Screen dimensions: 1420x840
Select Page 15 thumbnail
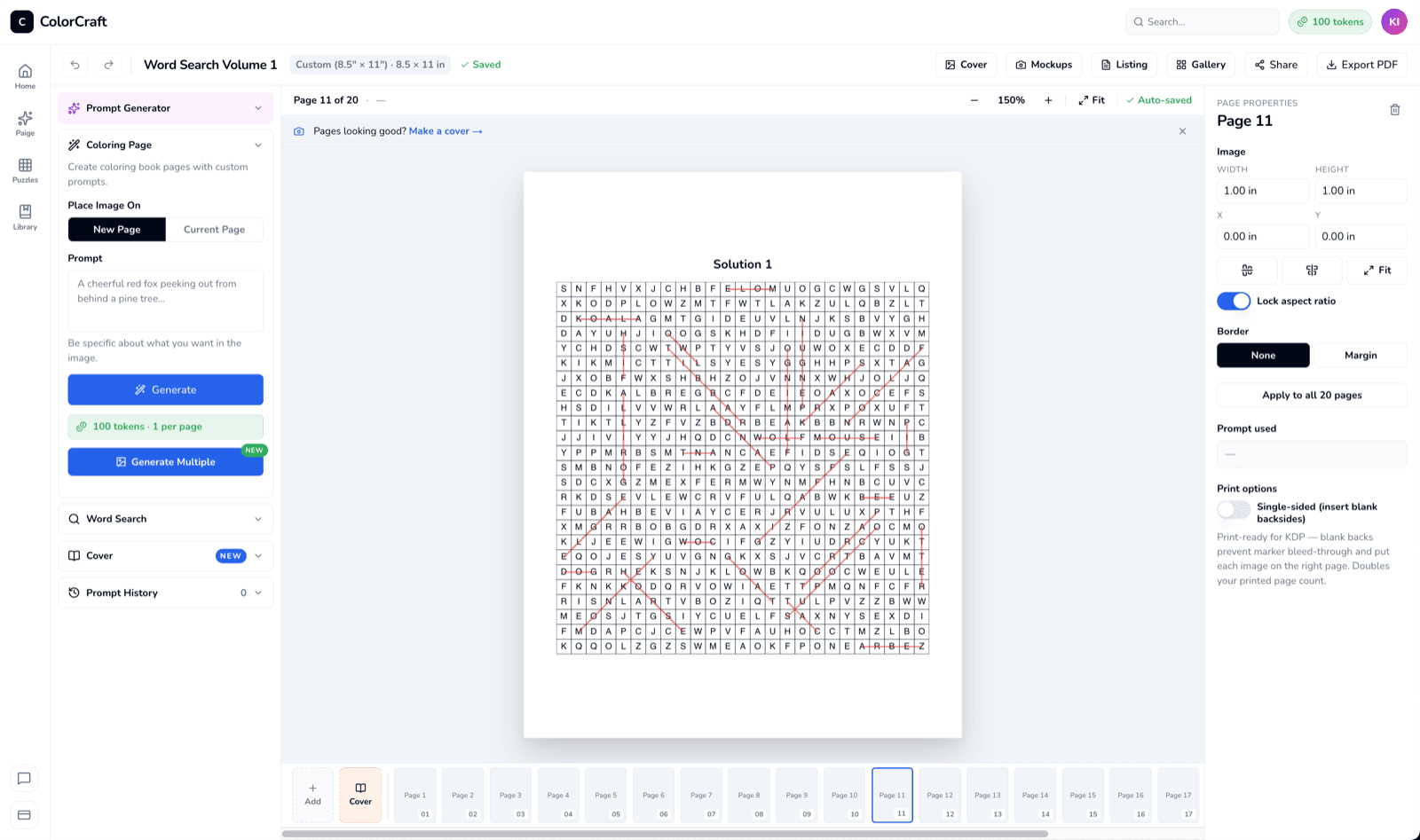tap(1083, 795)
